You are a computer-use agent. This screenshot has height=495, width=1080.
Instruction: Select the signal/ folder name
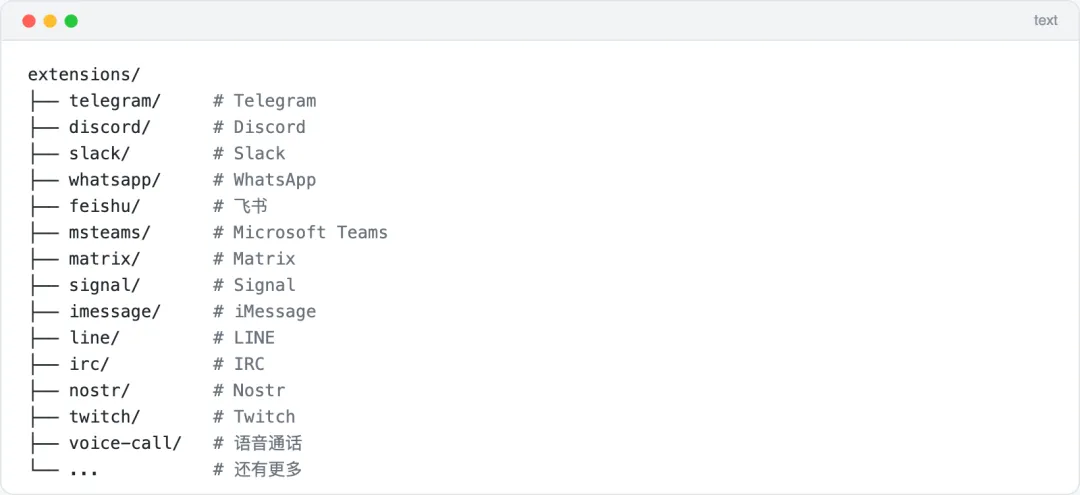(x=104, y=285)
